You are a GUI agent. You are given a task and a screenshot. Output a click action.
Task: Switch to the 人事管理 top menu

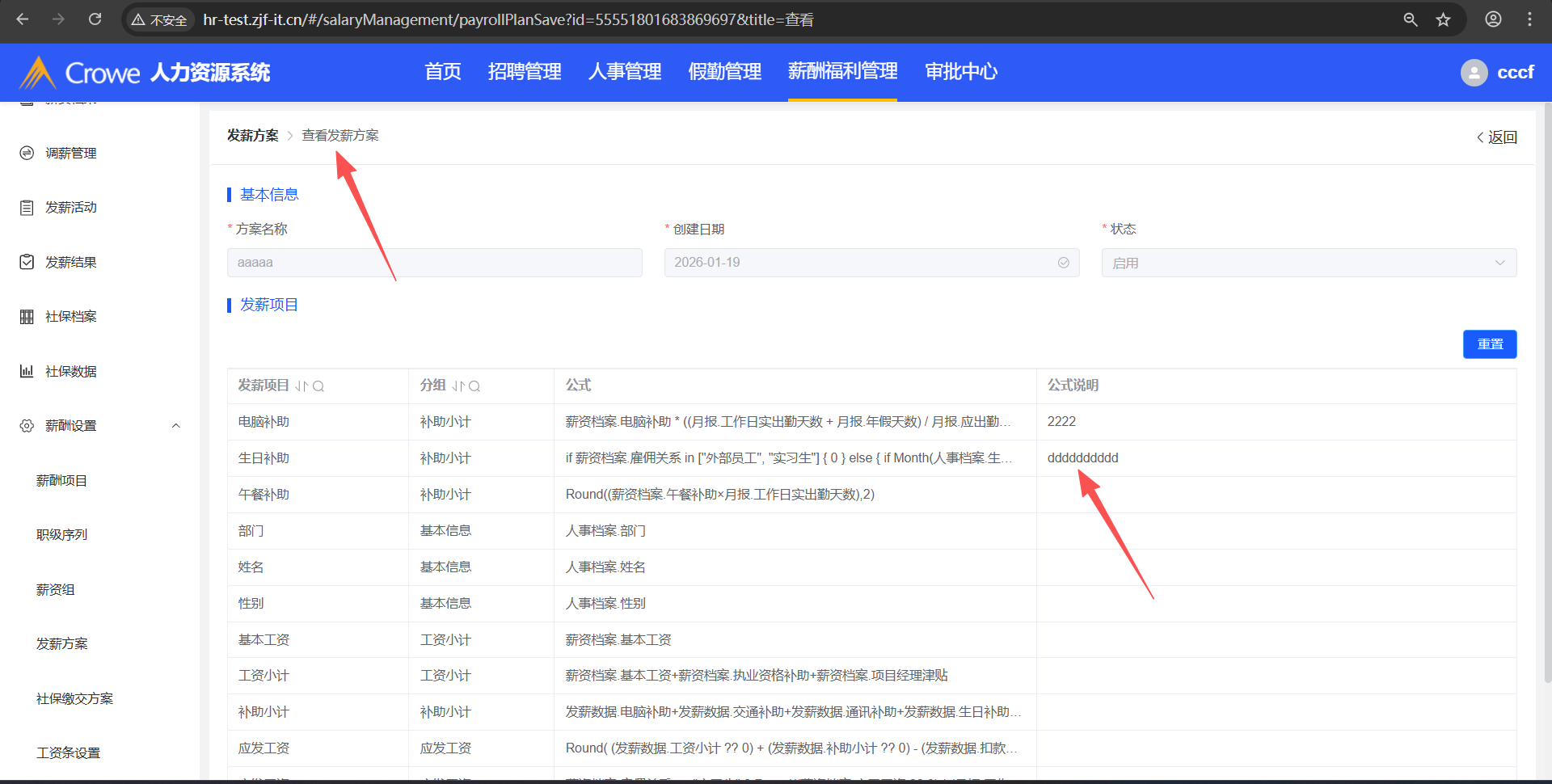pos(624,72)
